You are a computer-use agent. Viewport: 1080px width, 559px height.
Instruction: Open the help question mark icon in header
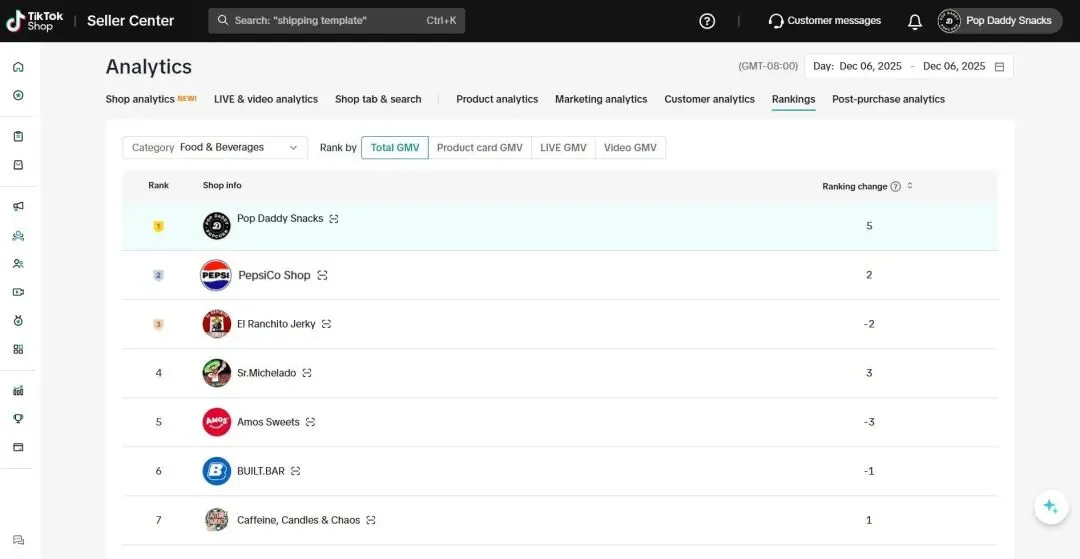click(707, 21)
